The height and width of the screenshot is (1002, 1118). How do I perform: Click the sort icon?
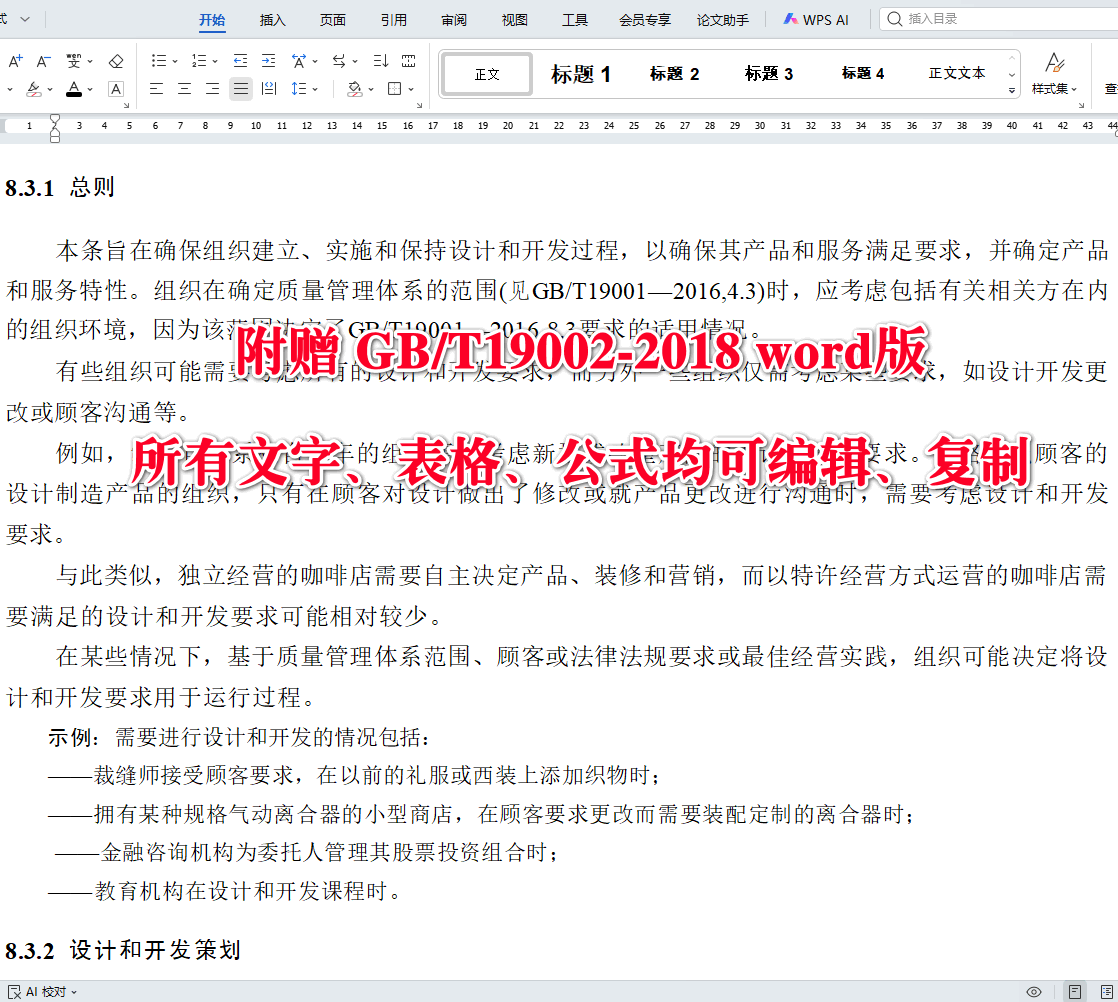pyautogui.click(x=381, y=61)
